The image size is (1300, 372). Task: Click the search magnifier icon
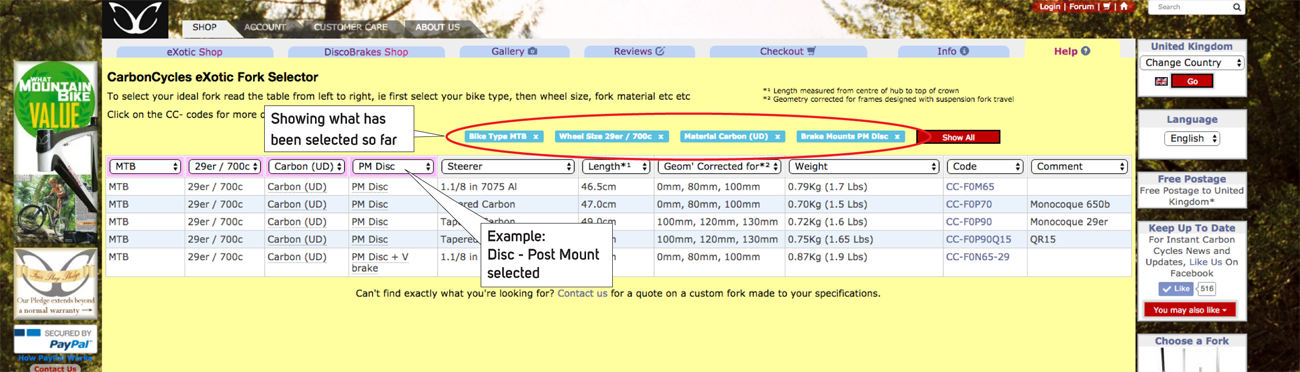click(x=1237, y=7)
